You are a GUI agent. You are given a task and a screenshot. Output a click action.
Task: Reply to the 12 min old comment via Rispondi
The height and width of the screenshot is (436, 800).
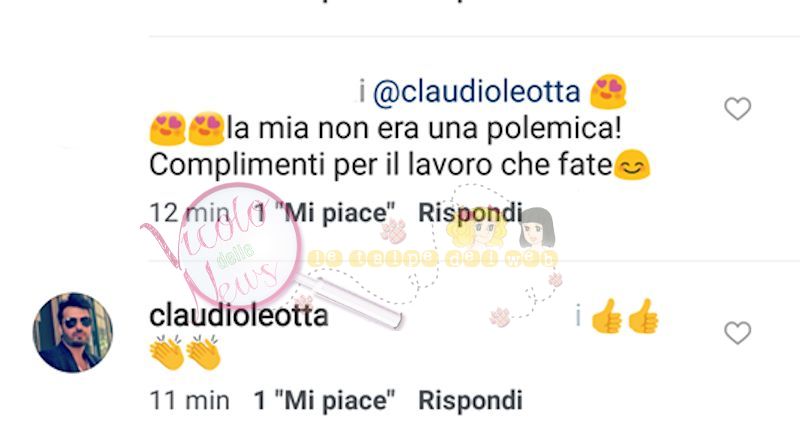click(x=470, y=213)
